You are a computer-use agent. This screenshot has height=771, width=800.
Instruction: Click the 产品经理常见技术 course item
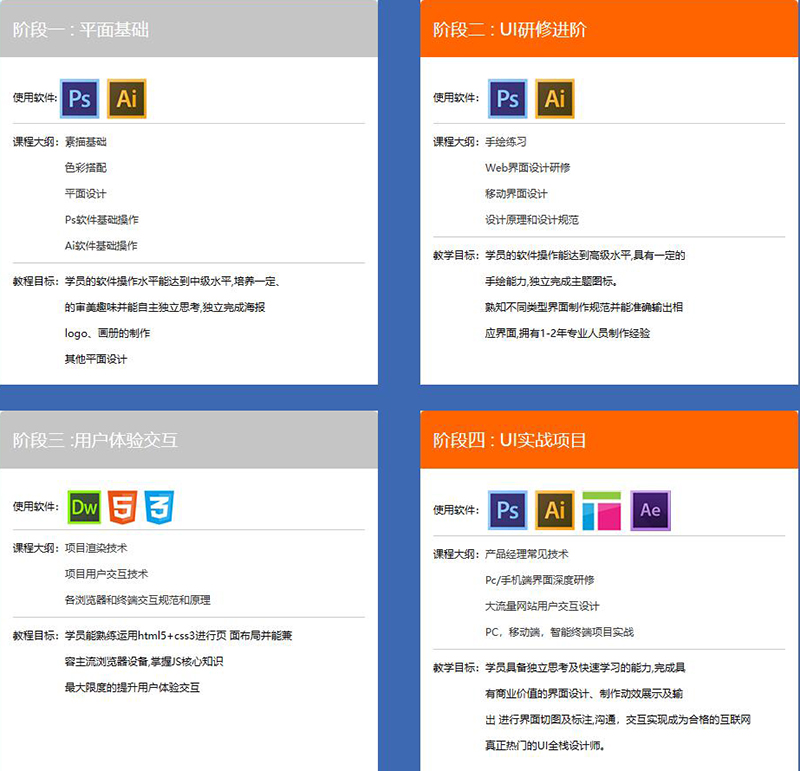click(527, 554)
